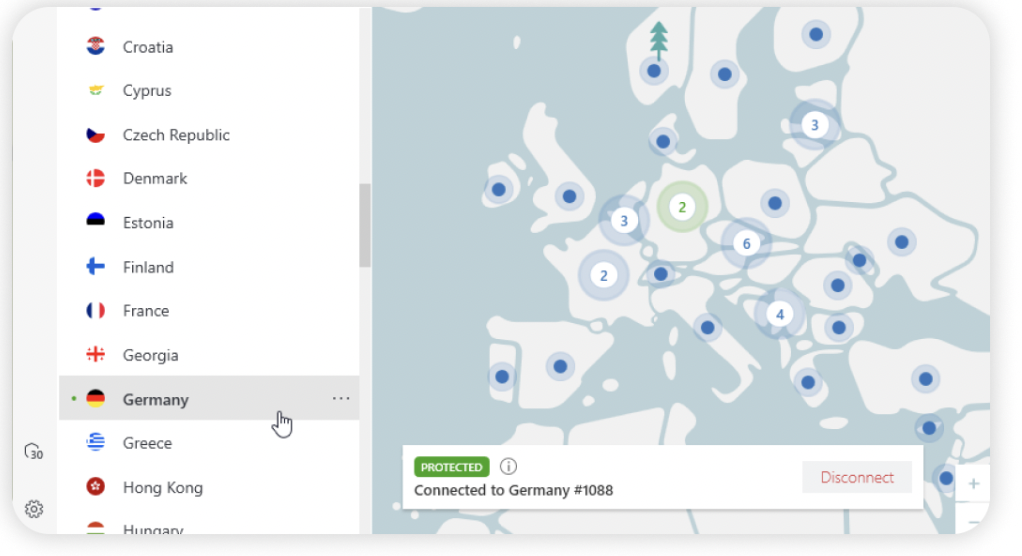Click the 4-server cluster marker on map
The height and width of the screenshot is (556, 1022).
(779, 314)
